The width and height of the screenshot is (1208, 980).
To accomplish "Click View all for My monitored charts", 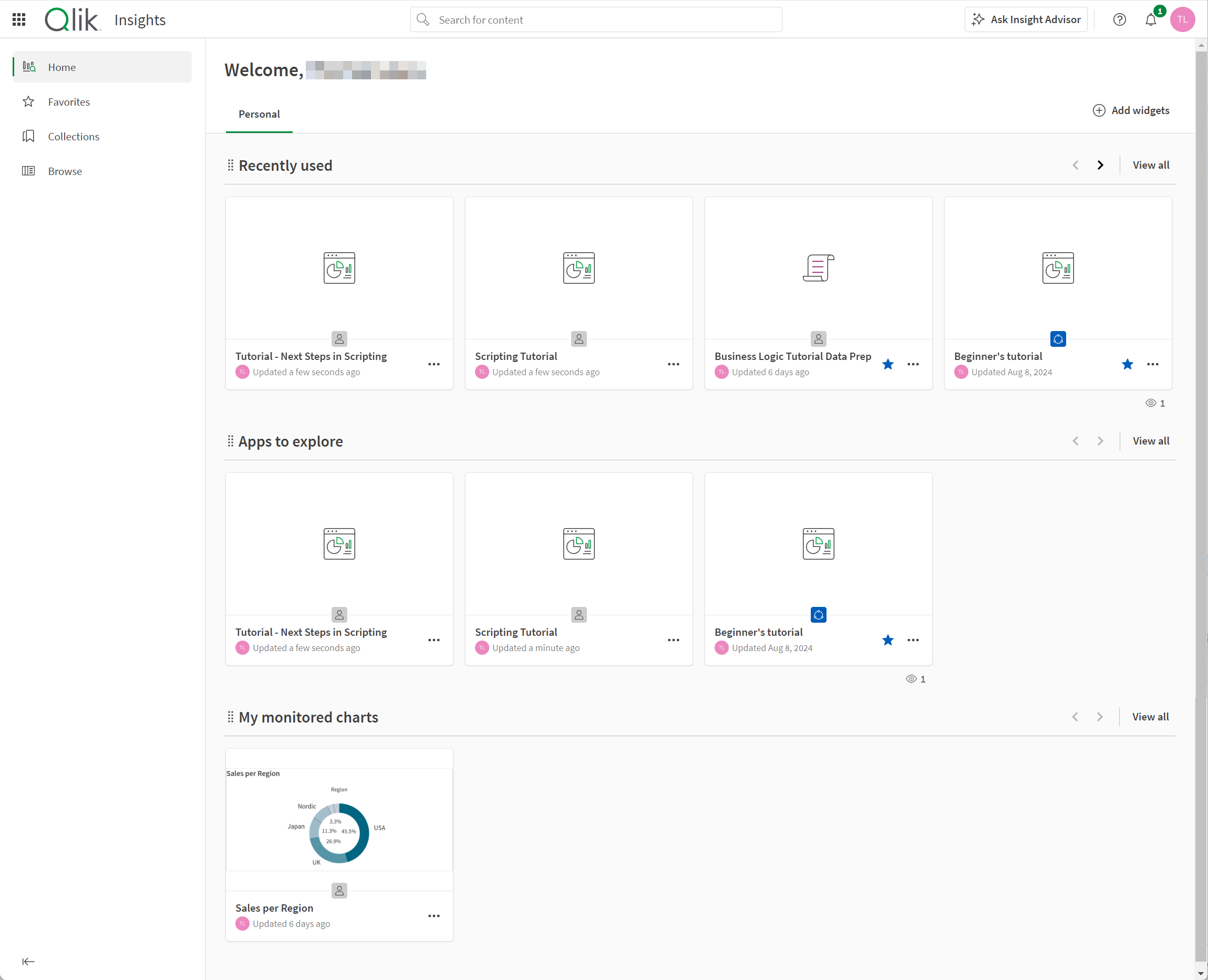I will tap(1151, 717).
